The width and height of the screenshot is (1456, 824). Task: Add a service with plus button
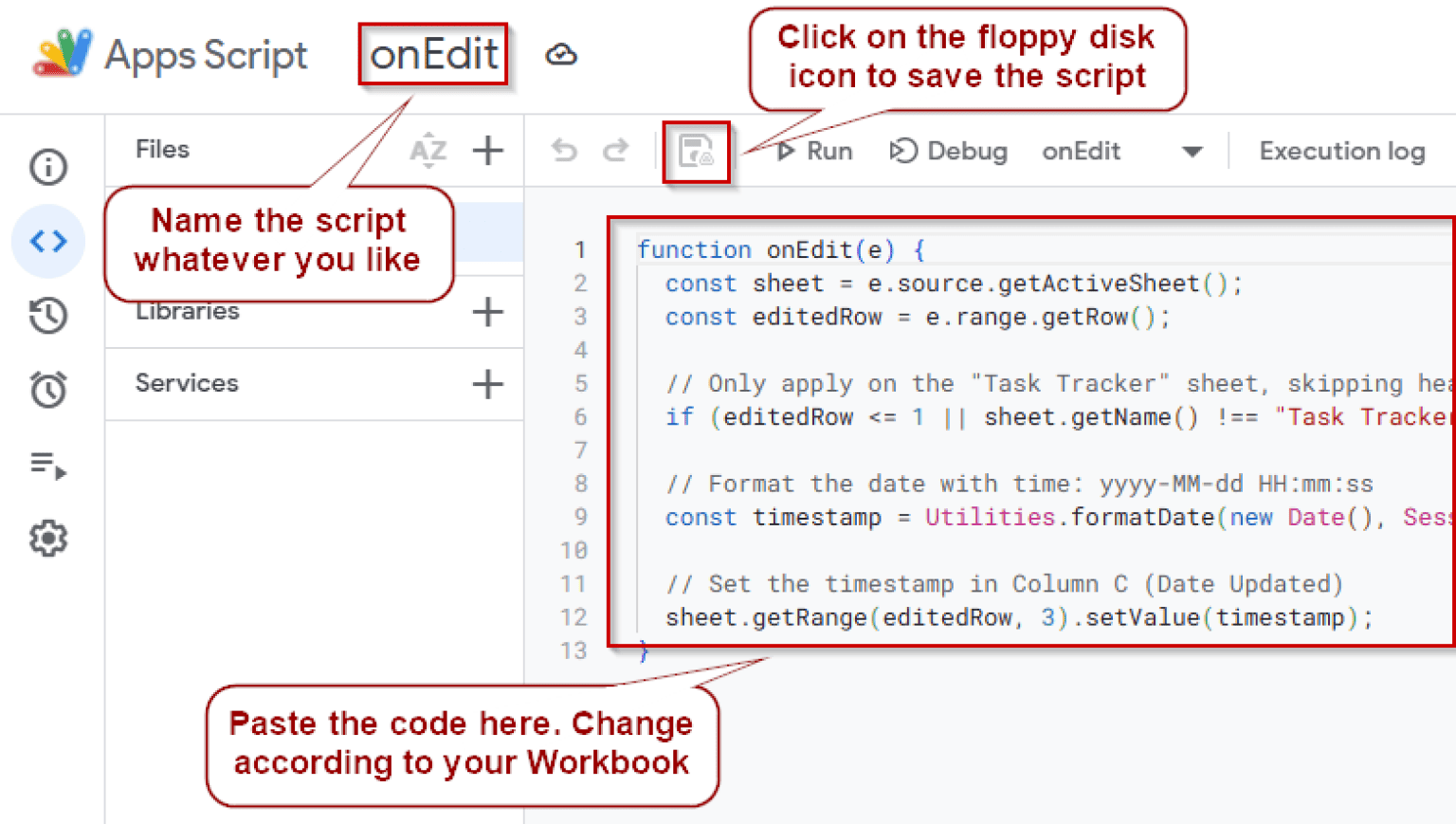click(x=487, y=384)
